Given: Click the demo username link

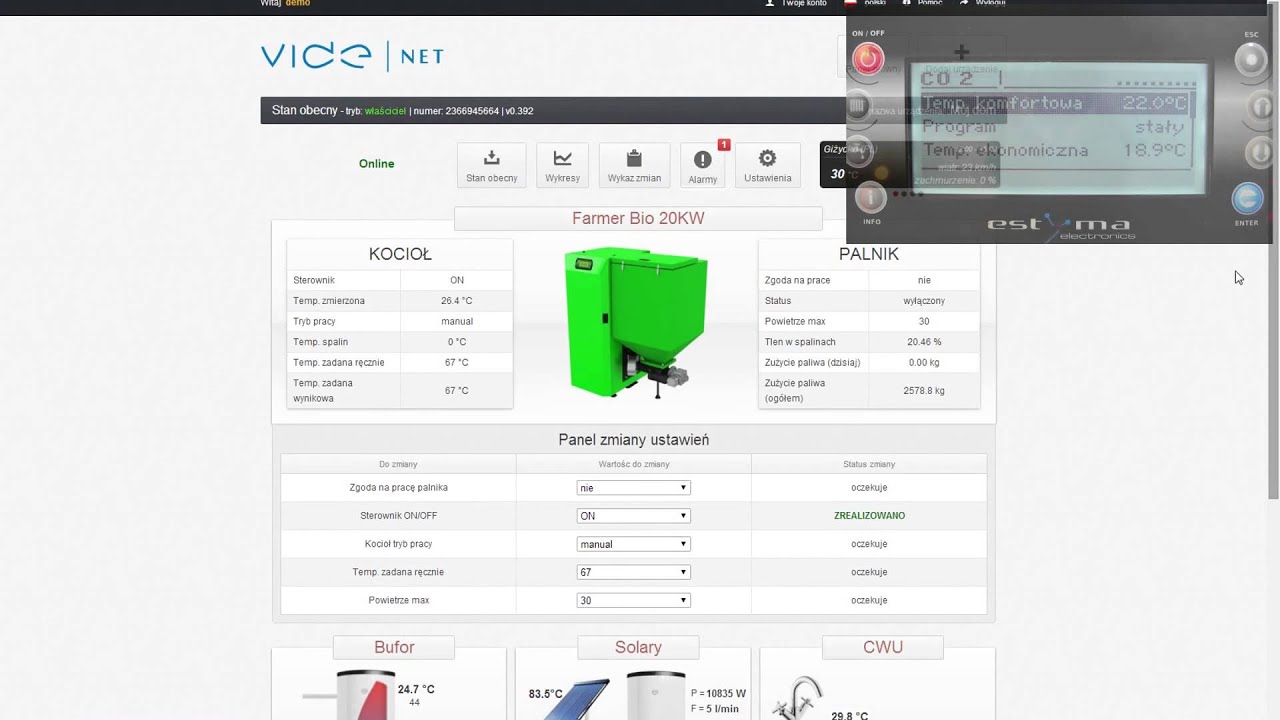Looking at the screenshot, I should pos(298,3).
